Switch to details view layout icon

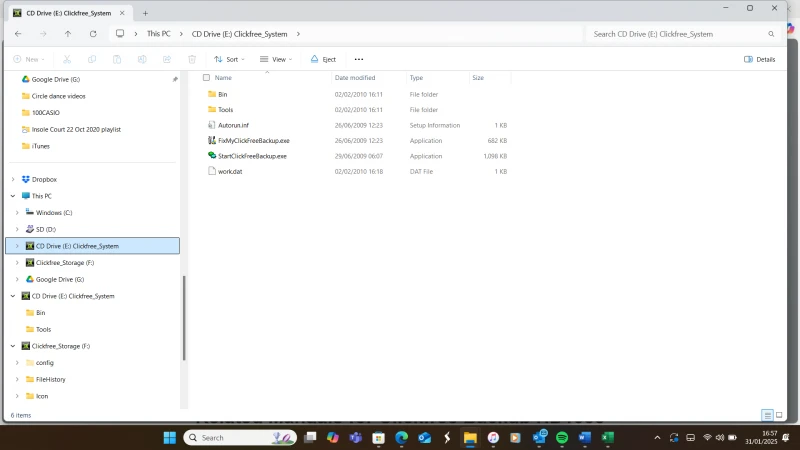767,415
